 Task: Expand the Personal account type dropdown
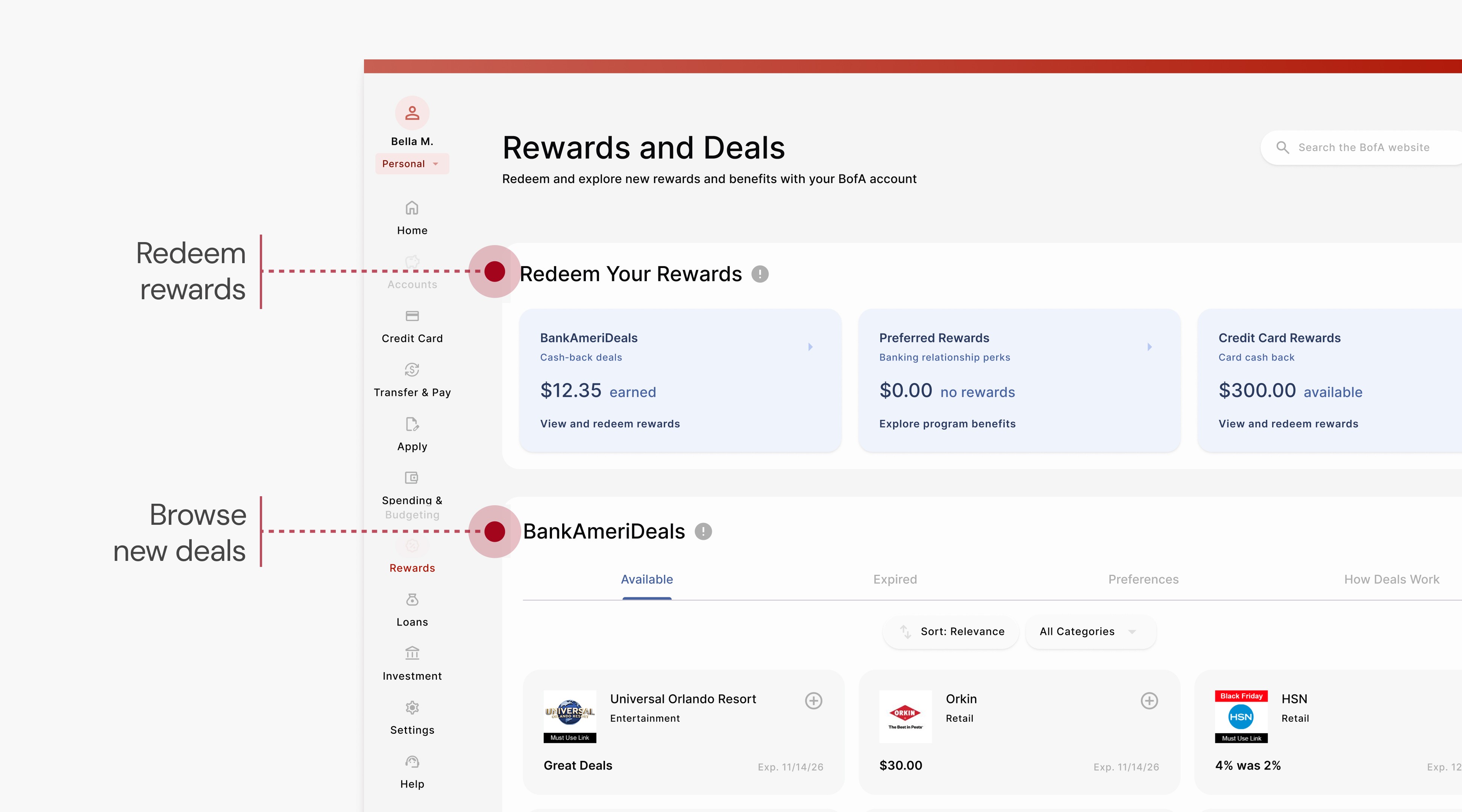(411, 164)
